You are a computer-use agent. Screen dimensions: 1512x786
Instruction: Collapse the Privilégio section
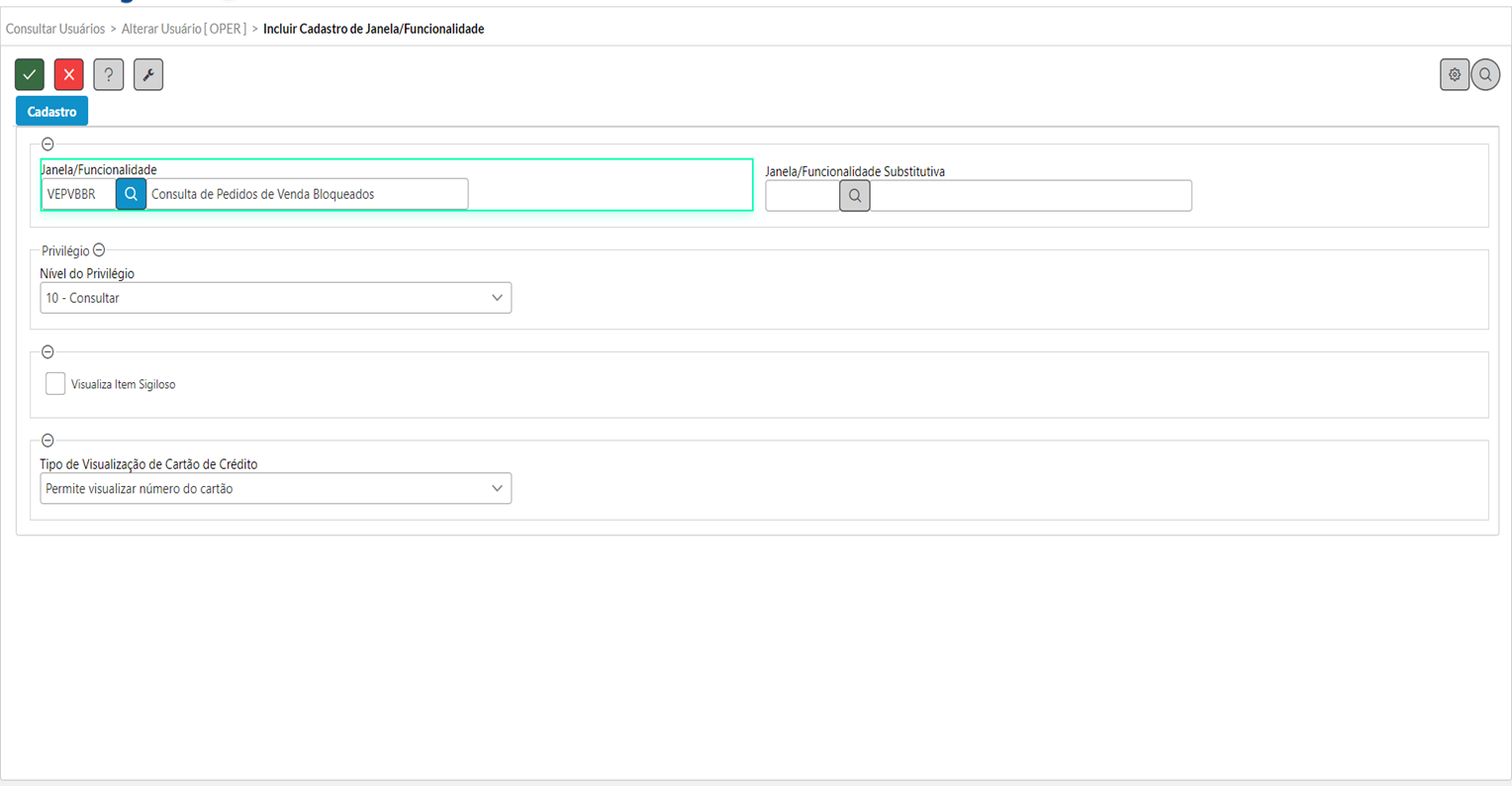pos(99,250)
